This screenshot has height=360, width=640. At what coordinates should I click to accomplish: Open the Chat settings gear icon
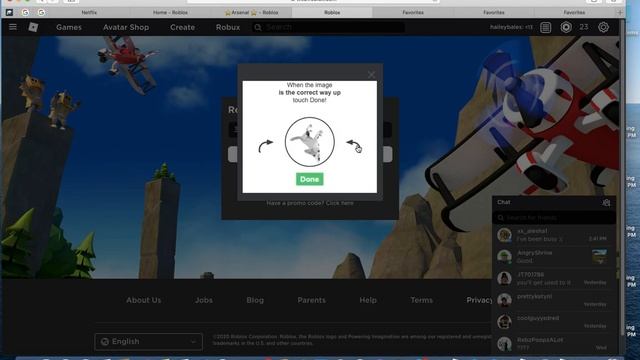click(606, 202)
